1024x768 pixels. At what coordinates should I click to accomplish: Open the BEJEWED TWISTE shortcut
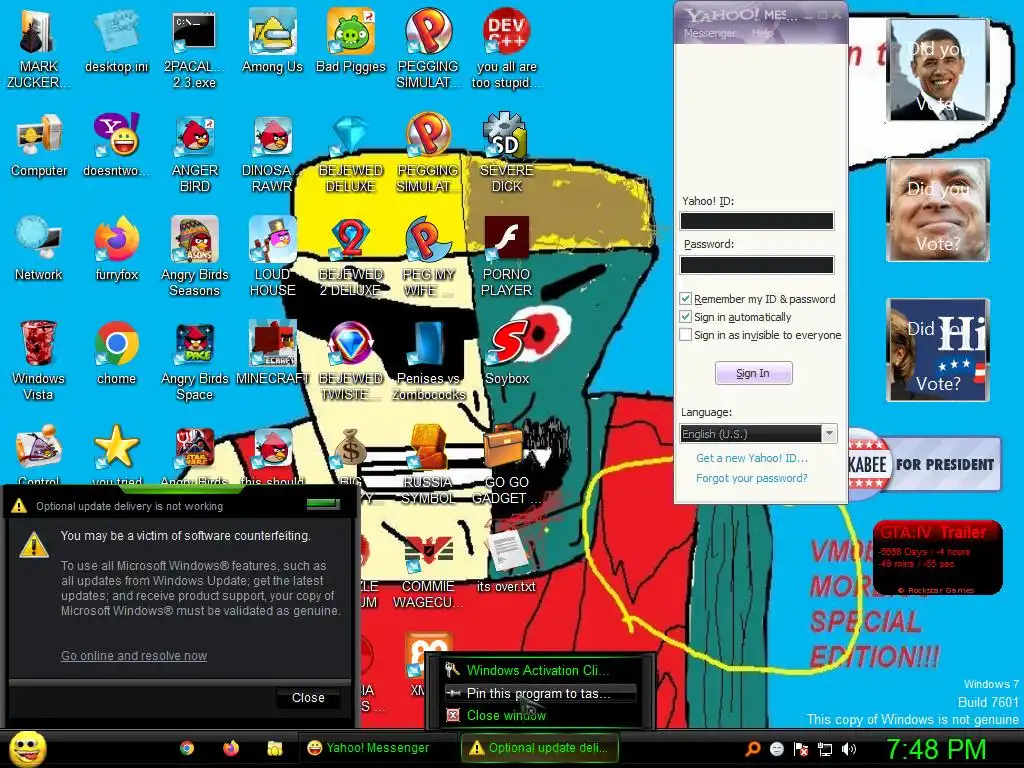[x=351, y=360]
